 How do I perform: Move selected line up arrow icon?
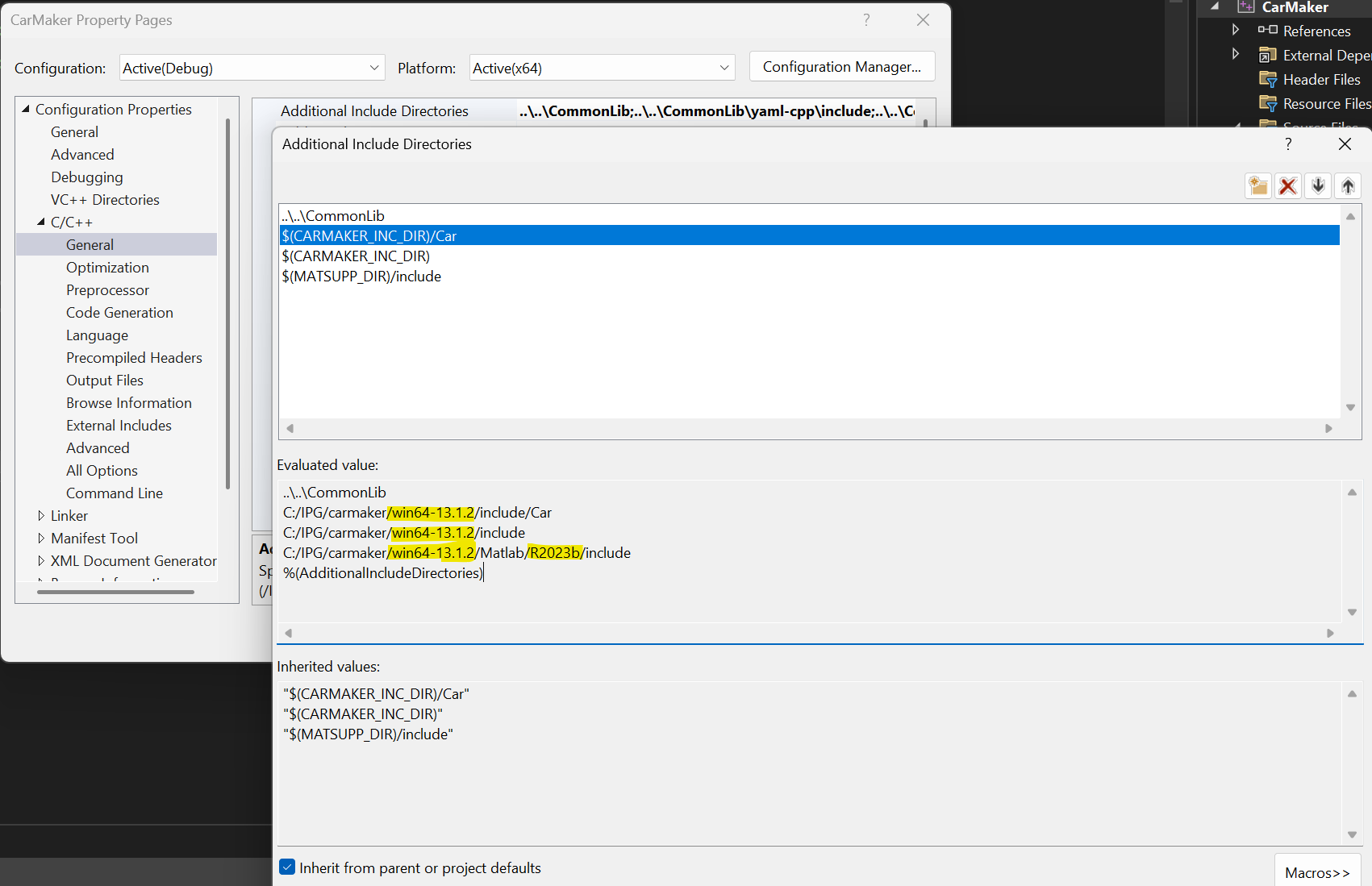tap(1348, 186)
